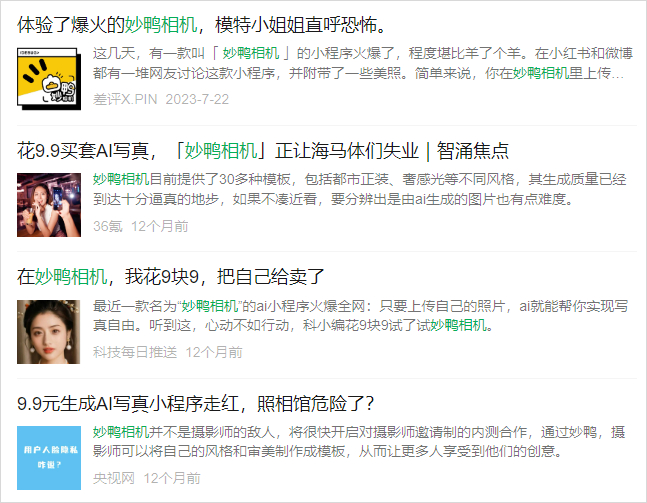This screenshot has height=503, width=647.
Task: Click source name 36氪
Action: [107, 226]
